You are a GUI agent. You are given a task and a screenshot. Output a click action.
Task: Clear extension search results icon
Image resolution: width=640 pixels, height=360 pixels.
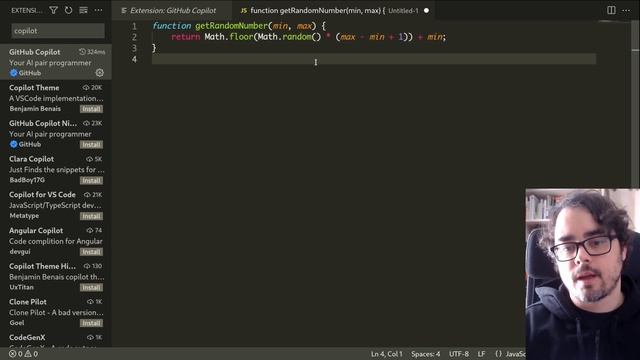83,10
